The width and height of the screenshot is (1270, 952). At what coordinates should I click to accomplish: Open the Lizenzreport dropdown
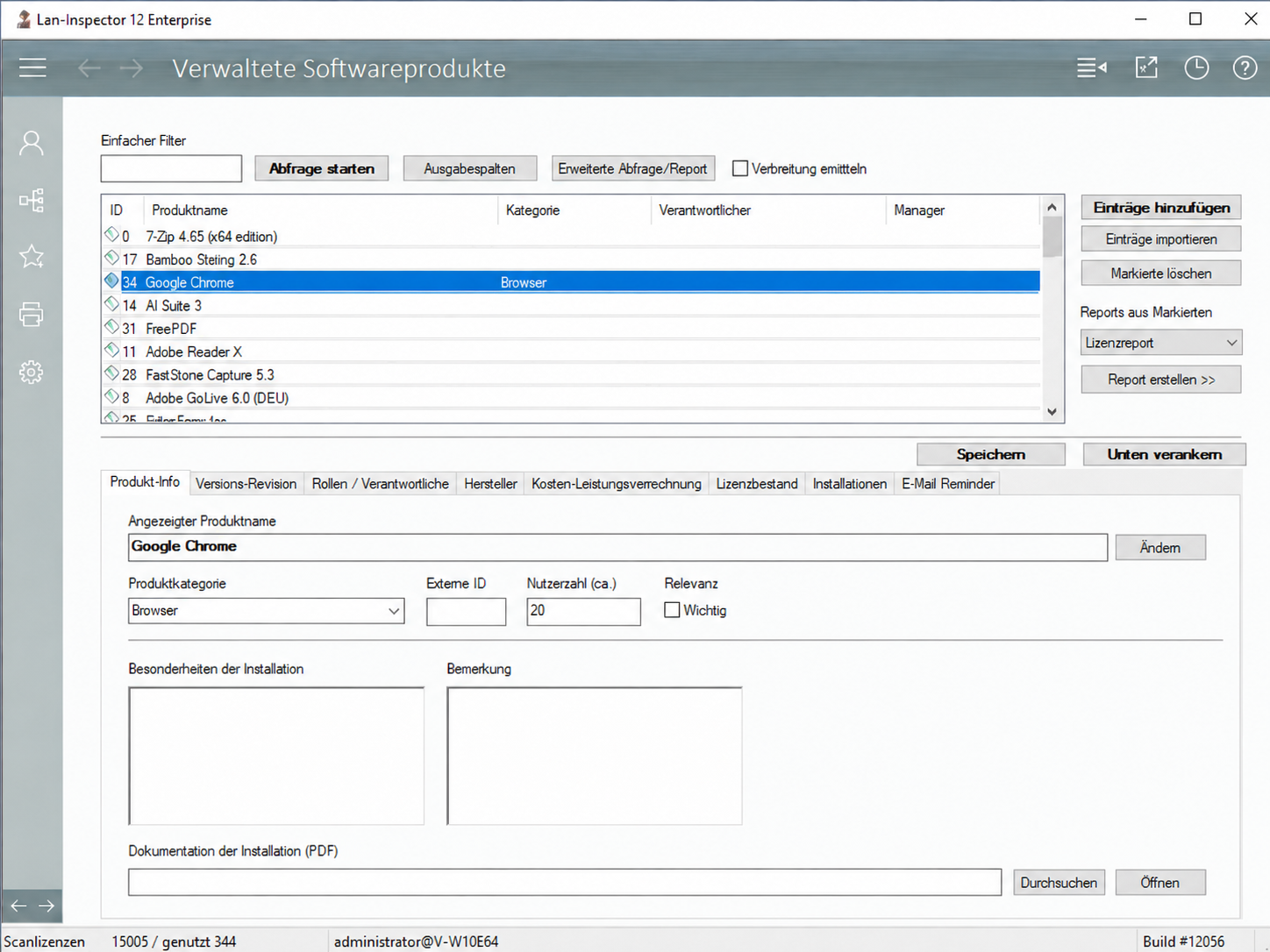(x=1161, y=343)
